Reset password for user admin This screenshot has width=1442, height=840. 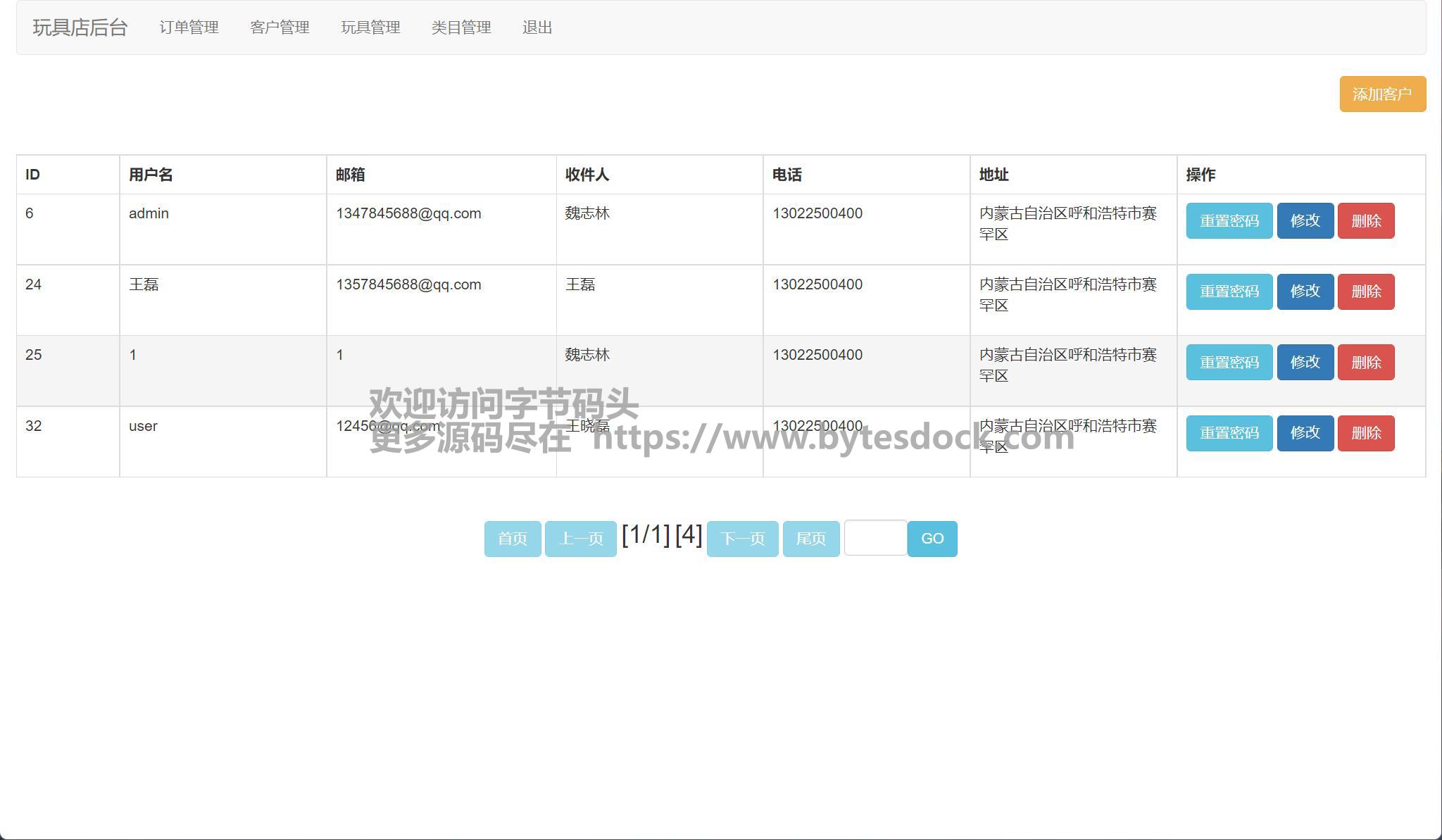coord(1229,221)
